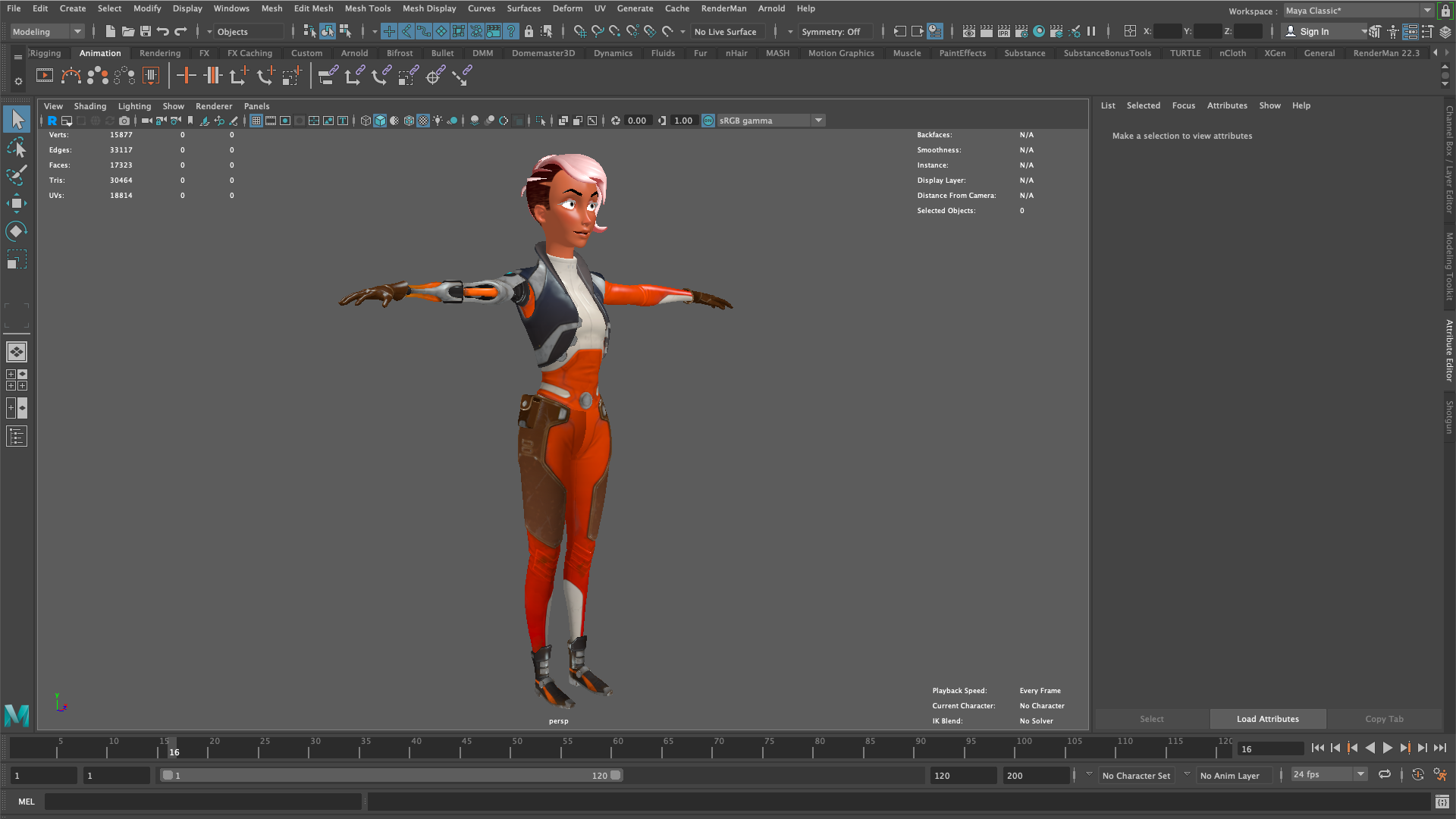Image resolution: width=1456 pixels, height=819 pixels.
Task: Click the RenderMan R icon in the viewport bar
Action: 52,120
